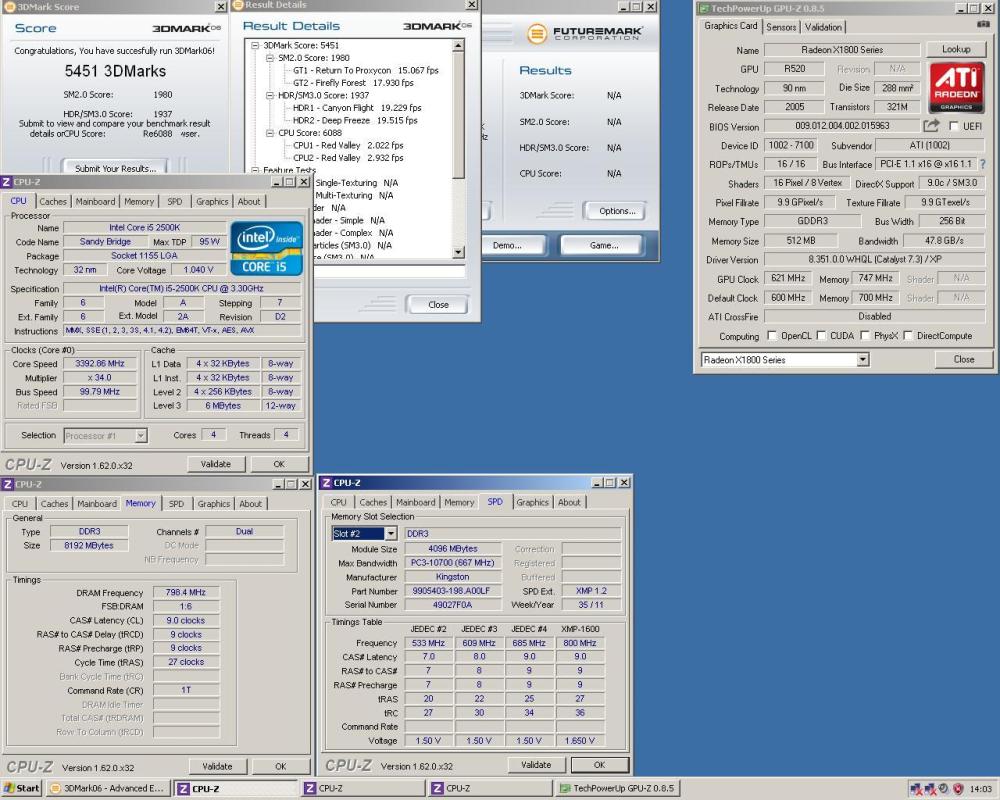Toggle the OpenCL checkbox
This screenshot has width=1000, height=800.
pyautogui.click(x=772, y=336)
